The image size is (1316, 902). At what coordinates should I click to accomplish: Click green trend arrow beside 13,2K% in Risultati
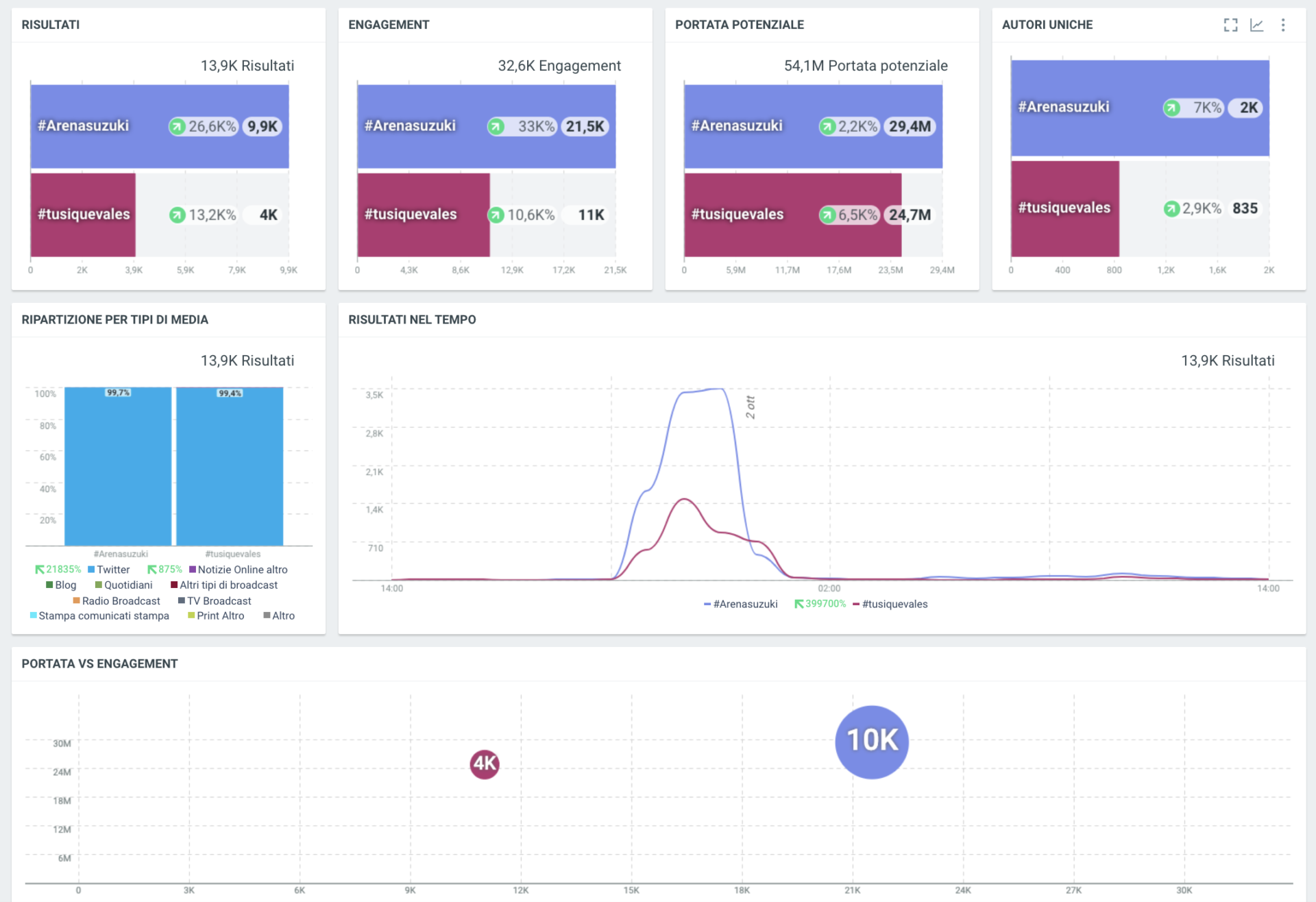[x=178, y=215]
